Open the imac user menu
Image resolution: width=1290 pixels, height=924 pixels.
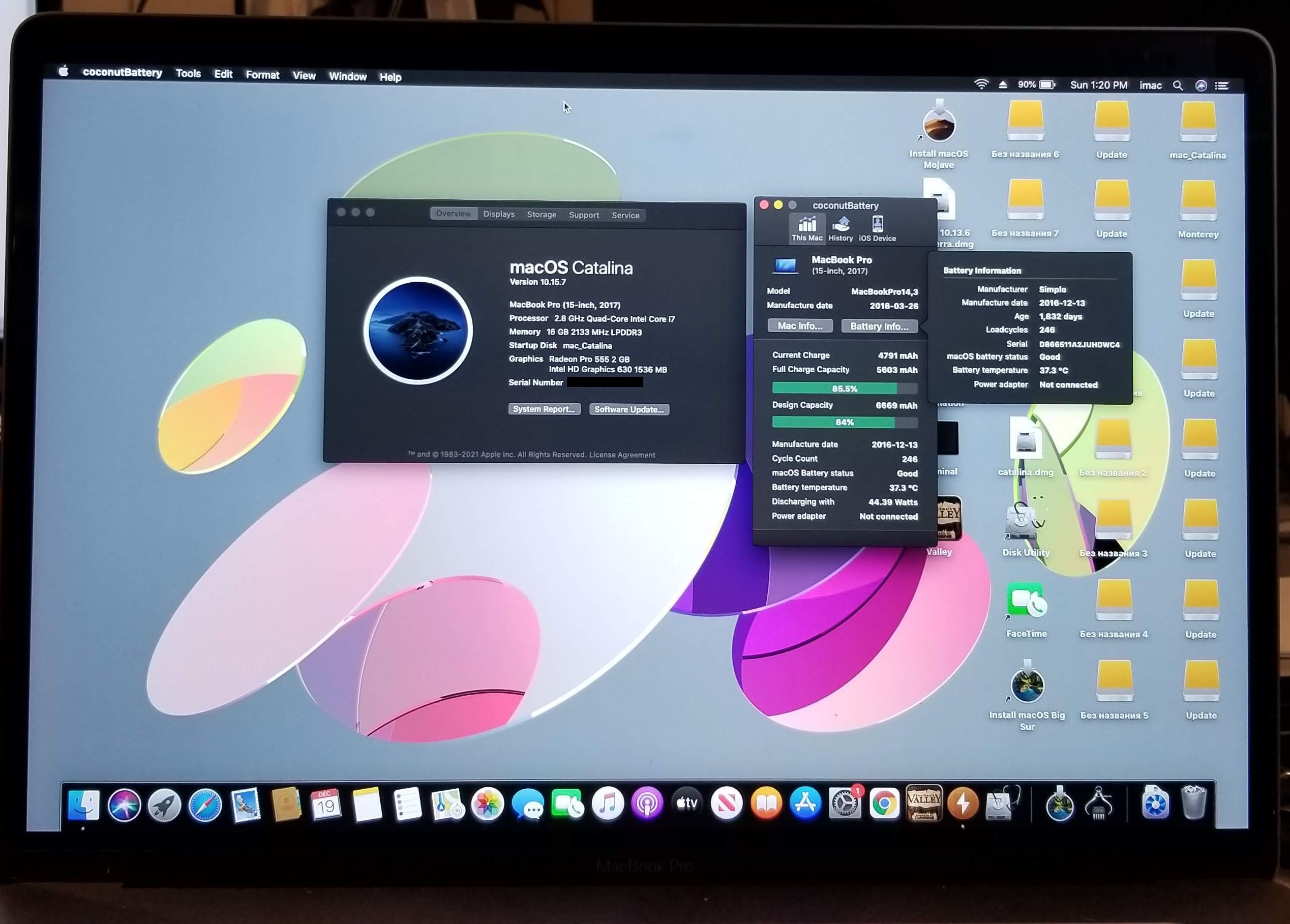(x=1150, y=85)
